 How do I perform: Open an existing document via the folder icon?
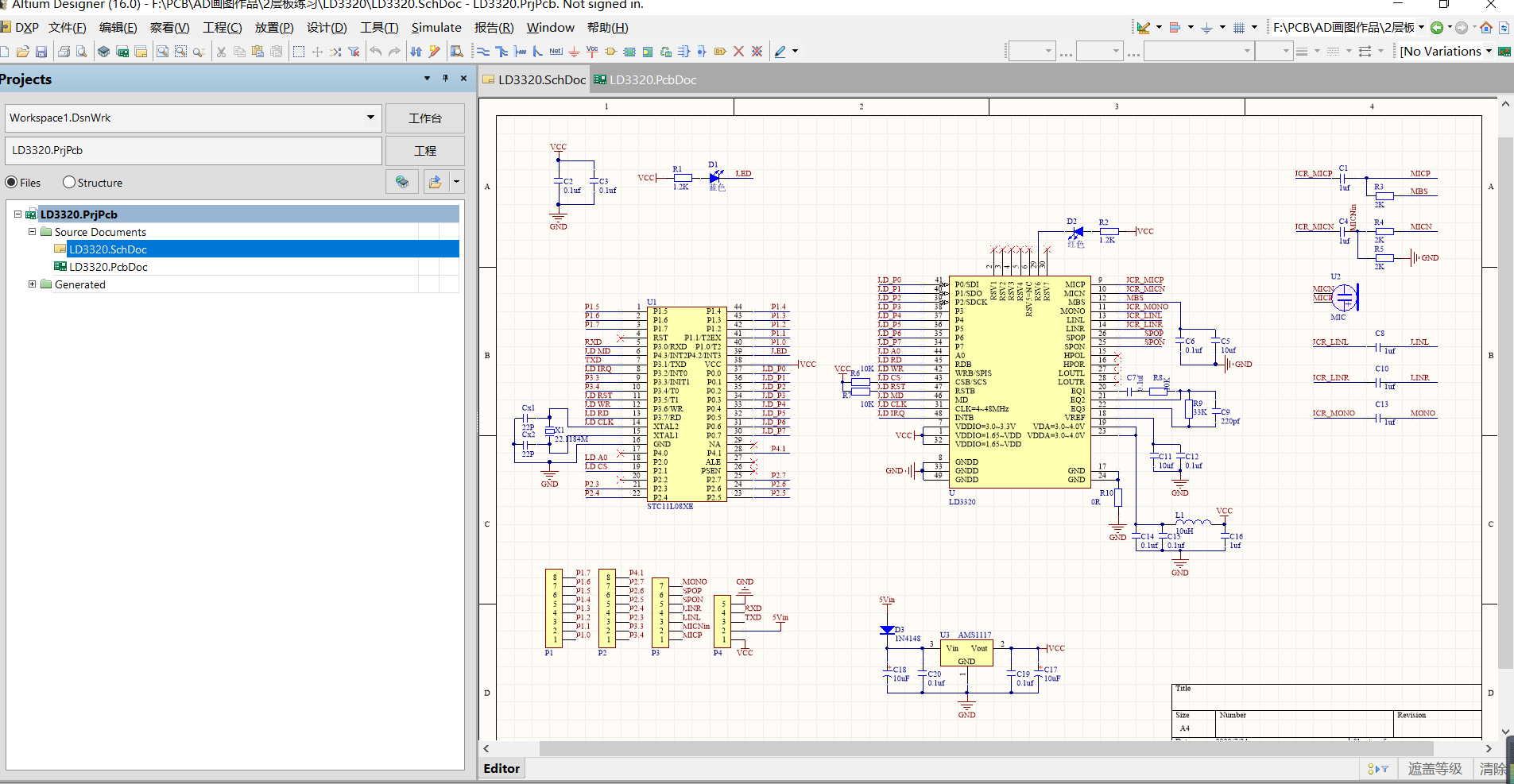[x=22, y=52]
